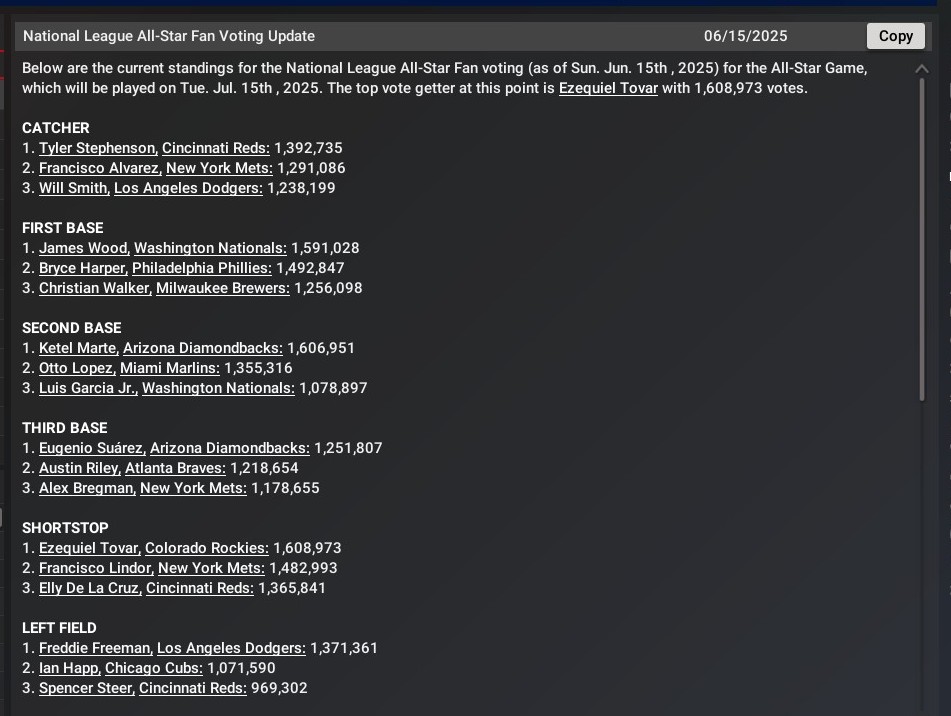Open Luis Garcia Jr. player link

coord(87,388)
